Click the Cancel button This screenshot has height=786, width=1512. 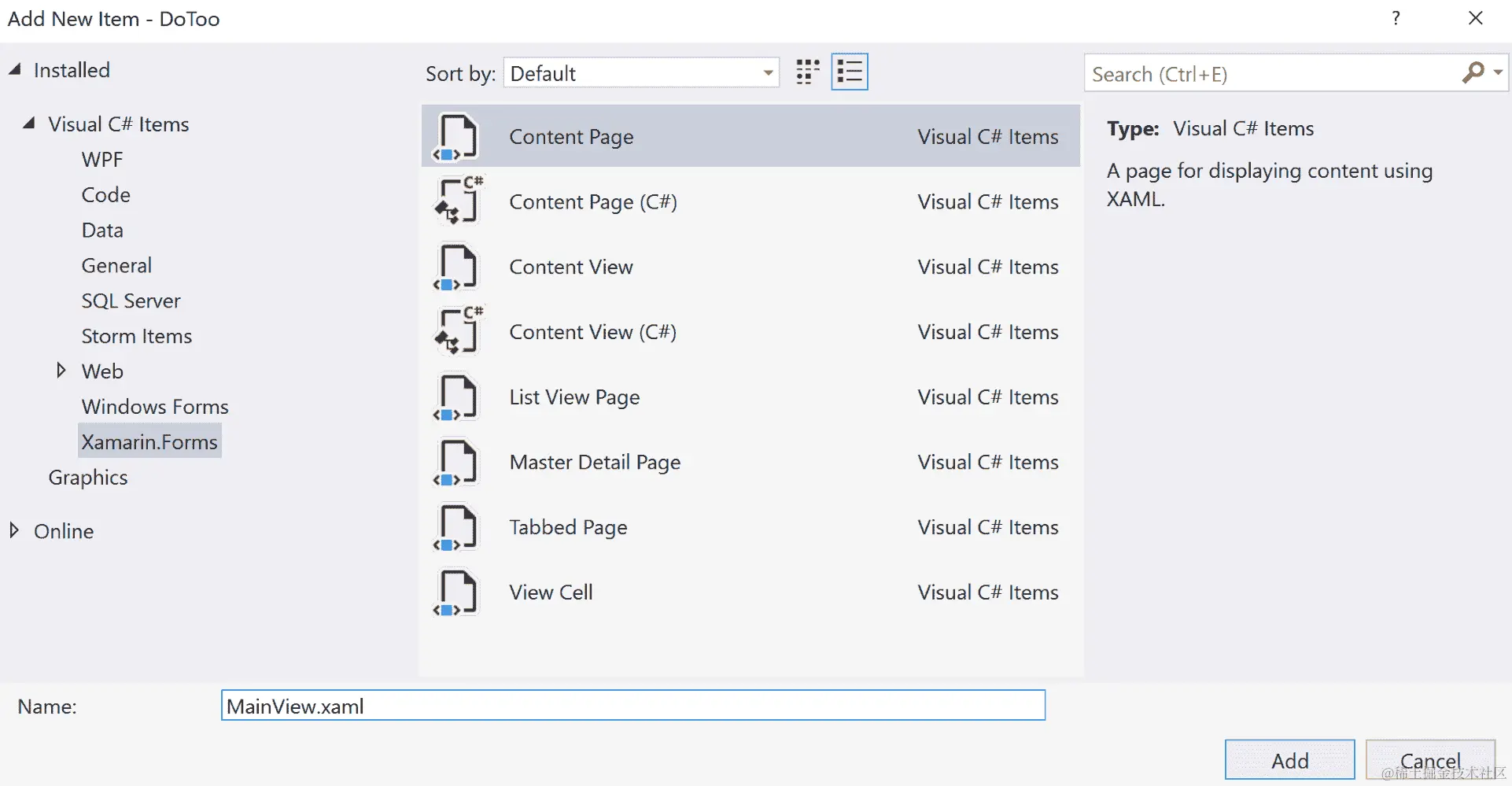pos(1431,760)
